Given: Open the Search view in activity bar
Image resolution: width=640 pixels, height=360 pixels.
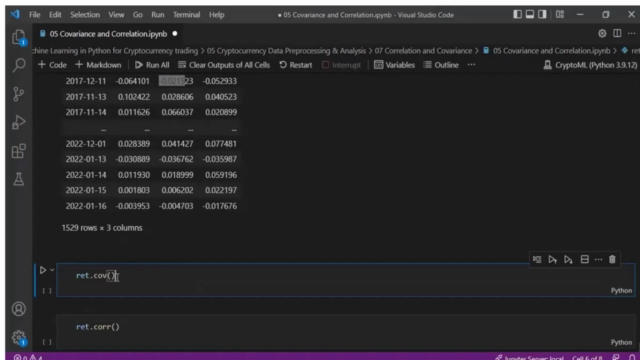Looking at the screenshot, I should click(19, 65).
